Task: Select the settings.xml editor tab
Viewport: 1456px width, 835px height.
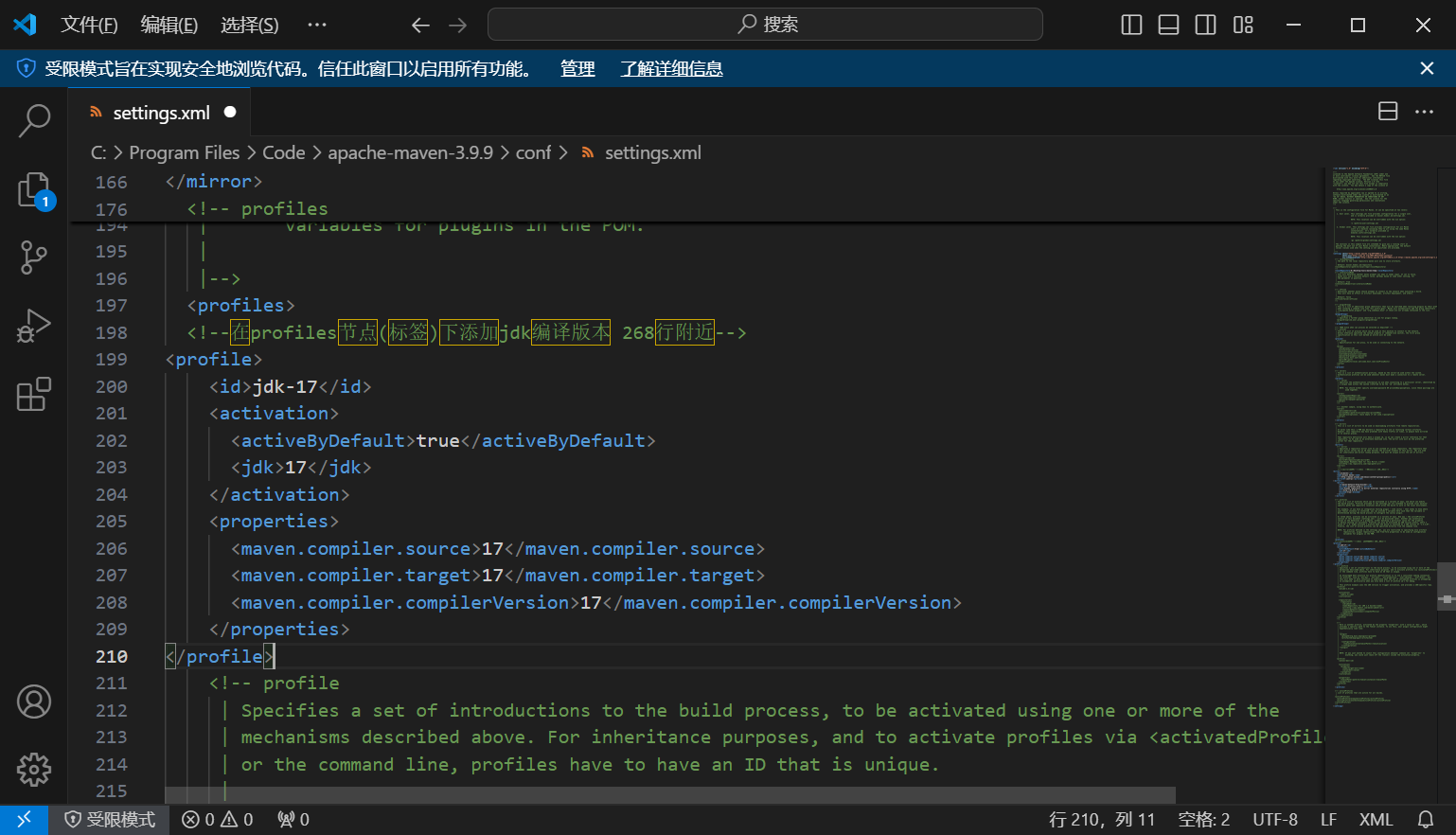Action: click(x=161, y=113)
